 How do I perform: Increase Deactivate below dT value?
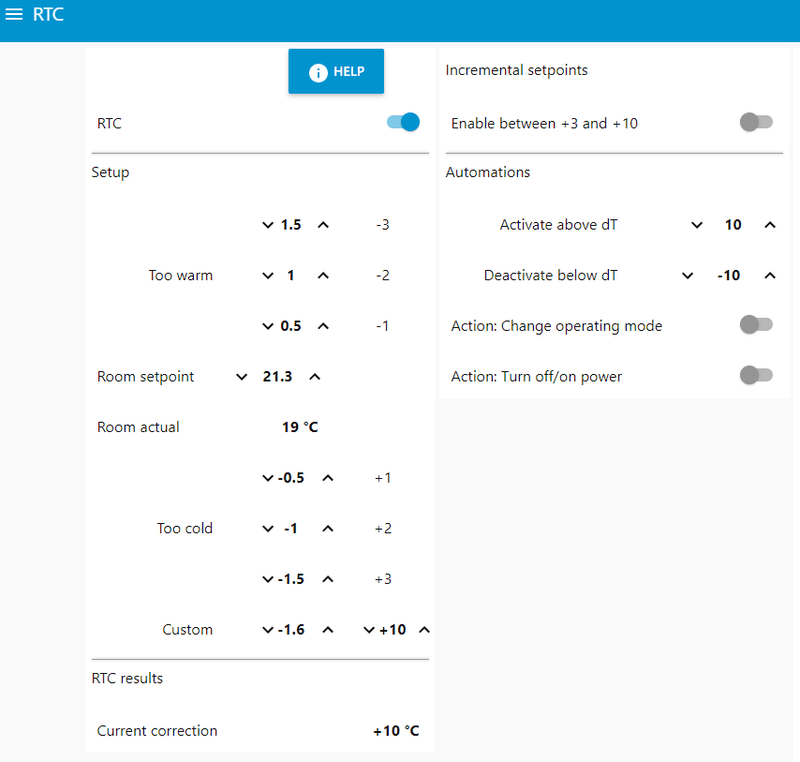770,275
